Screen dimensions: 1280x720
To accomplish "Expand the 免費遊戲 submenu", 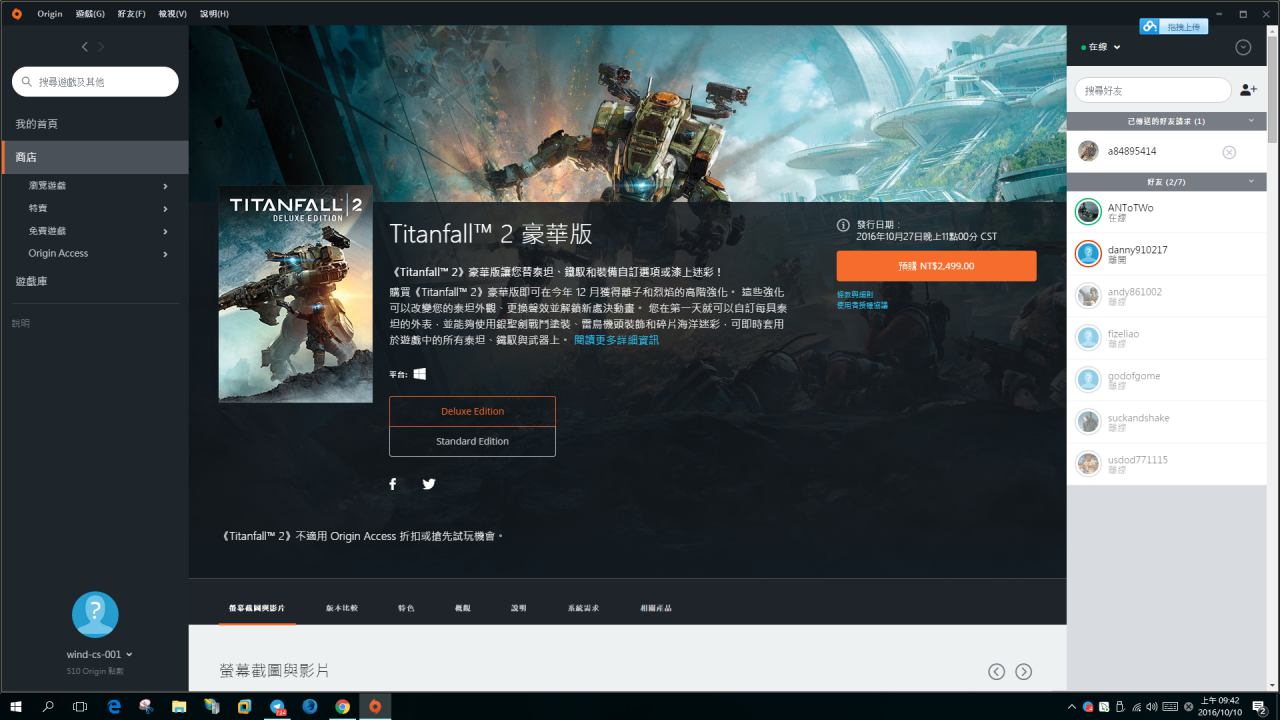I will (x=165, y=232).
